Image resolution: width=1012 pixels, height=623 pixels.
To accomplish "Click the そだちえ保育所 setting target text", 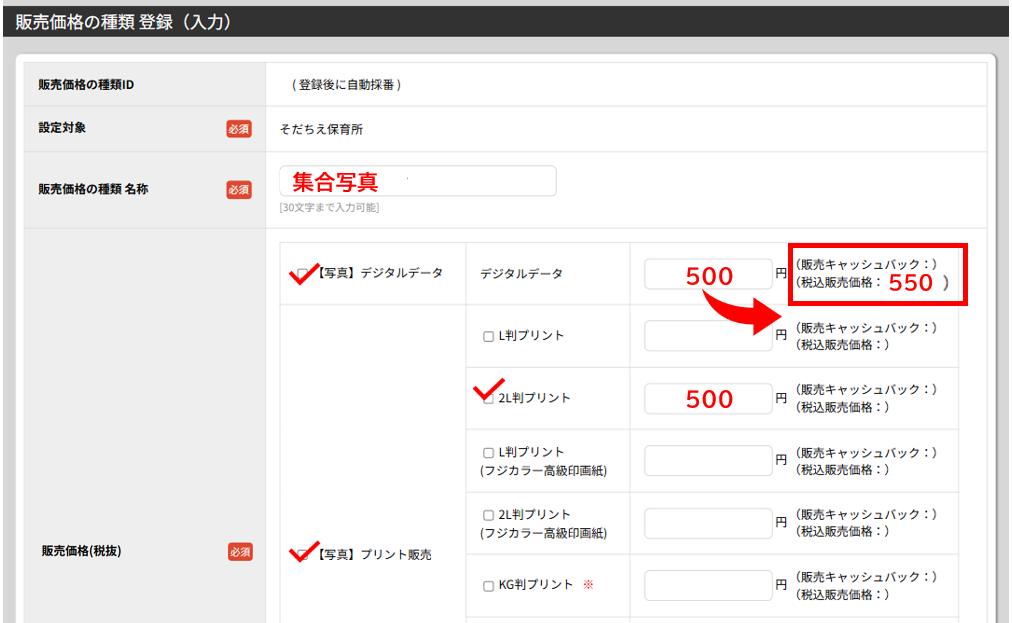I will (x=322, y=130).
